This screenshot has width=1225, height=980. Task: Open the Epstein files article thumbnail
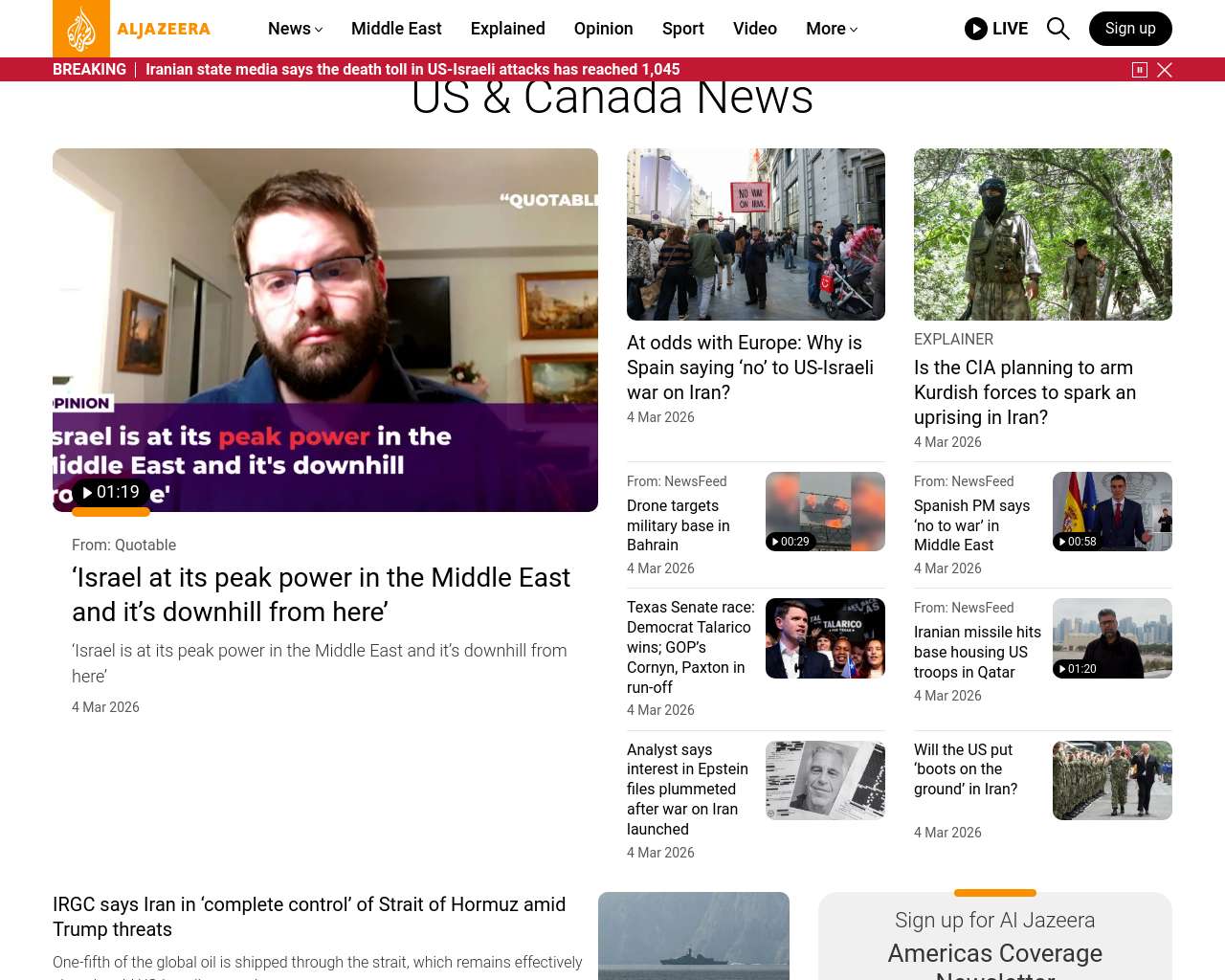click(825, 780)
